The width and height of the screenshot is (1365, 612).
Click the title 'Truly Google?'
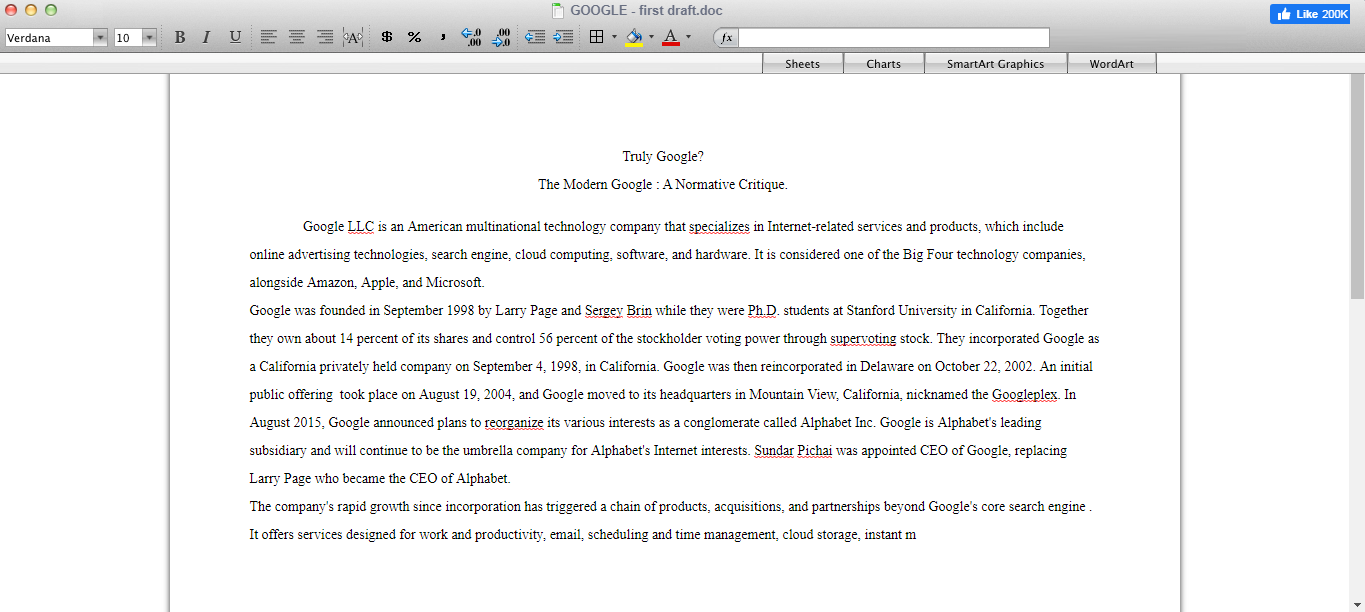click(663, 156)
